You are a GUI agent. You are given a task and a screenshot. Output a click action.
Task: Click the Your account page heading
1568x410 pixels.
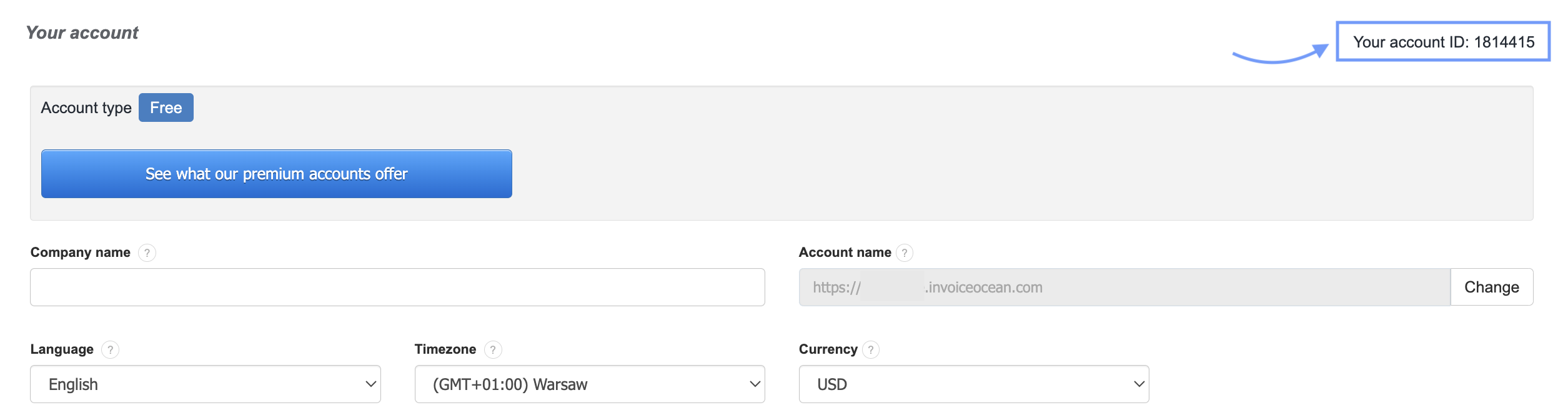tap(82, 32)
